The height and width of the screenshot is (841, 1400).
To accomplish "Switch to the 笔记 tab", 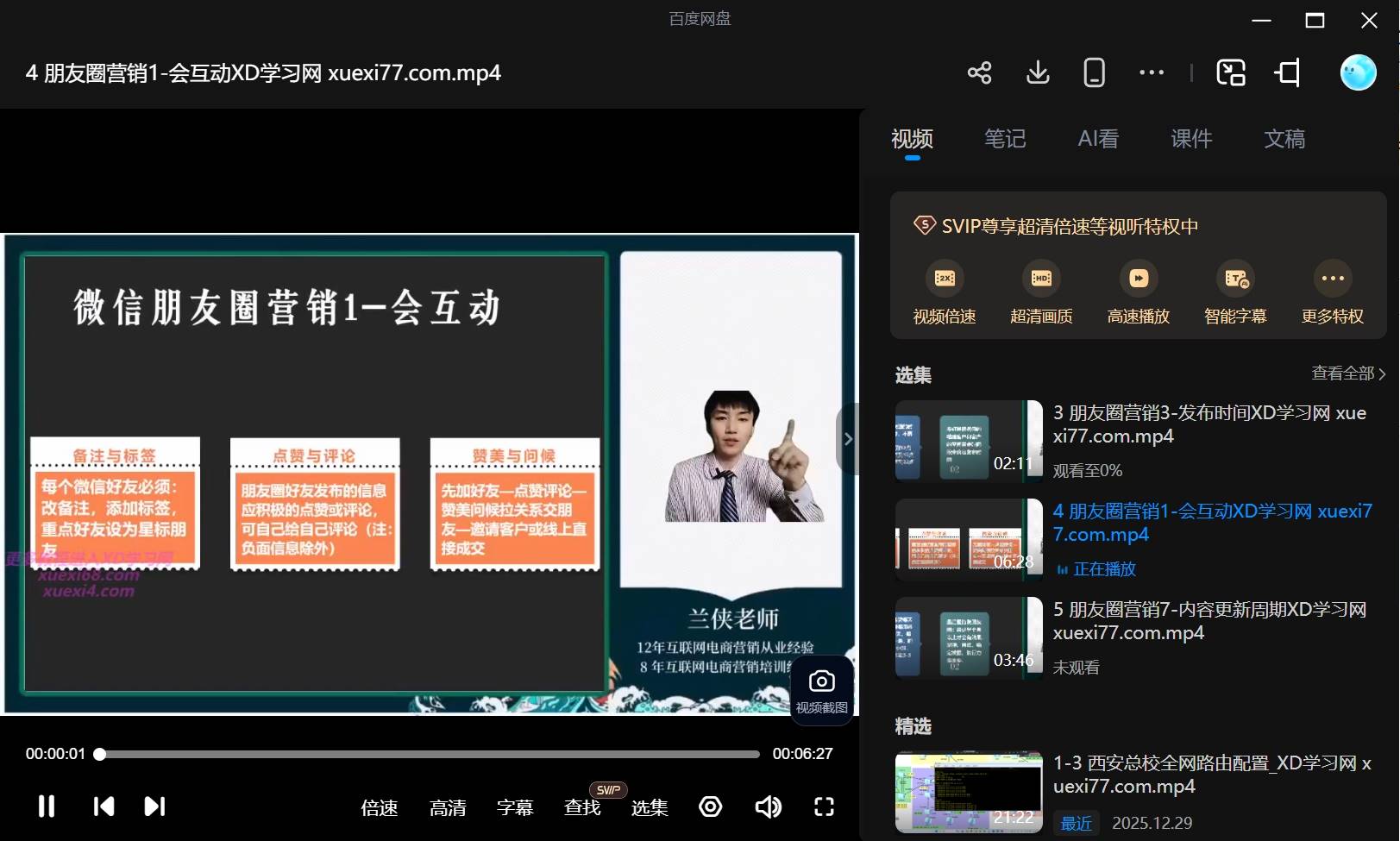I will pos(1005,139).
